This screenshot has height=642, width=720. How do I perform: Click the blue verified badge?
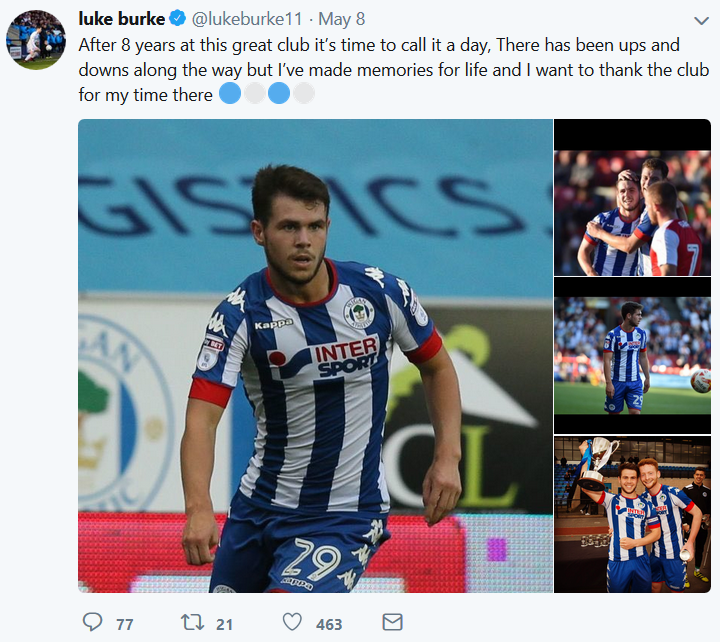176,20
